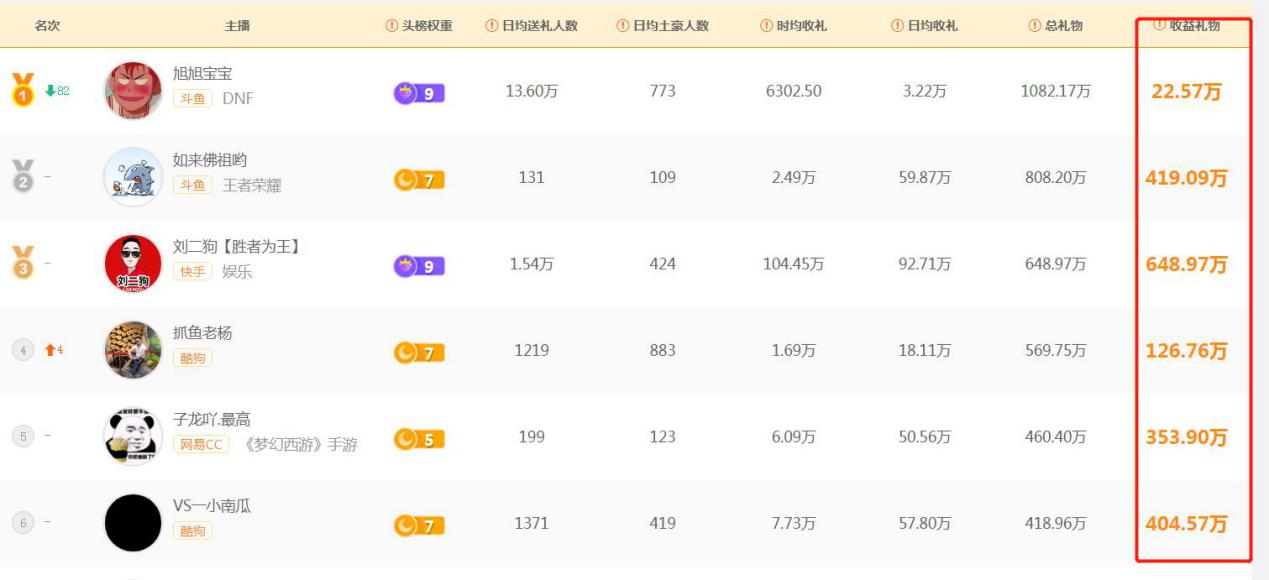Open 旭旭宝宝's avatar thumbnail
The image size is (1269, 580).
click(x=133, y=91)
